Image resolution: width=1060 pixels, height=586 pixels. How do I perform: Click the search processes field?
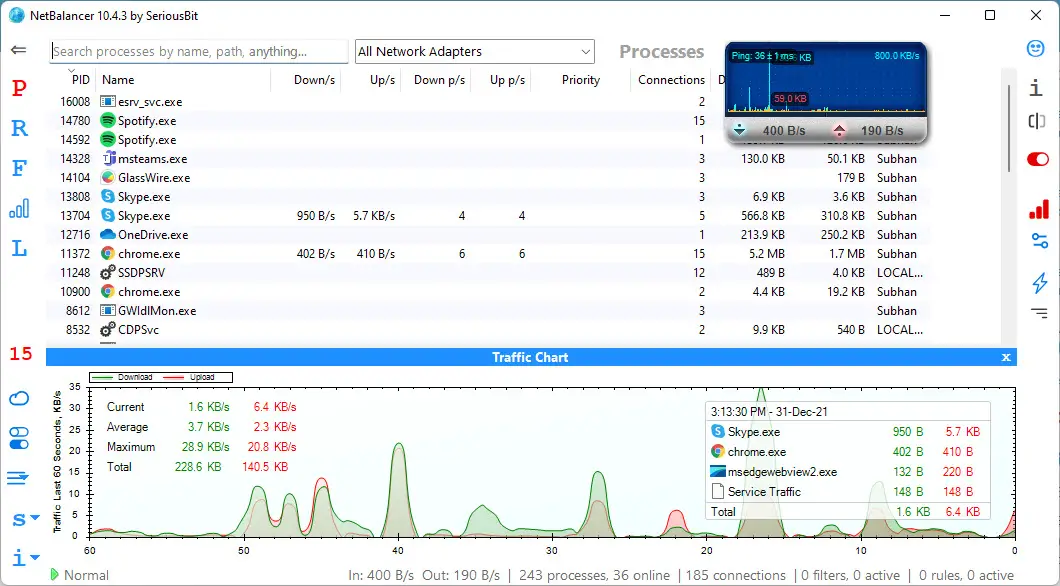[x=199, y=51]
